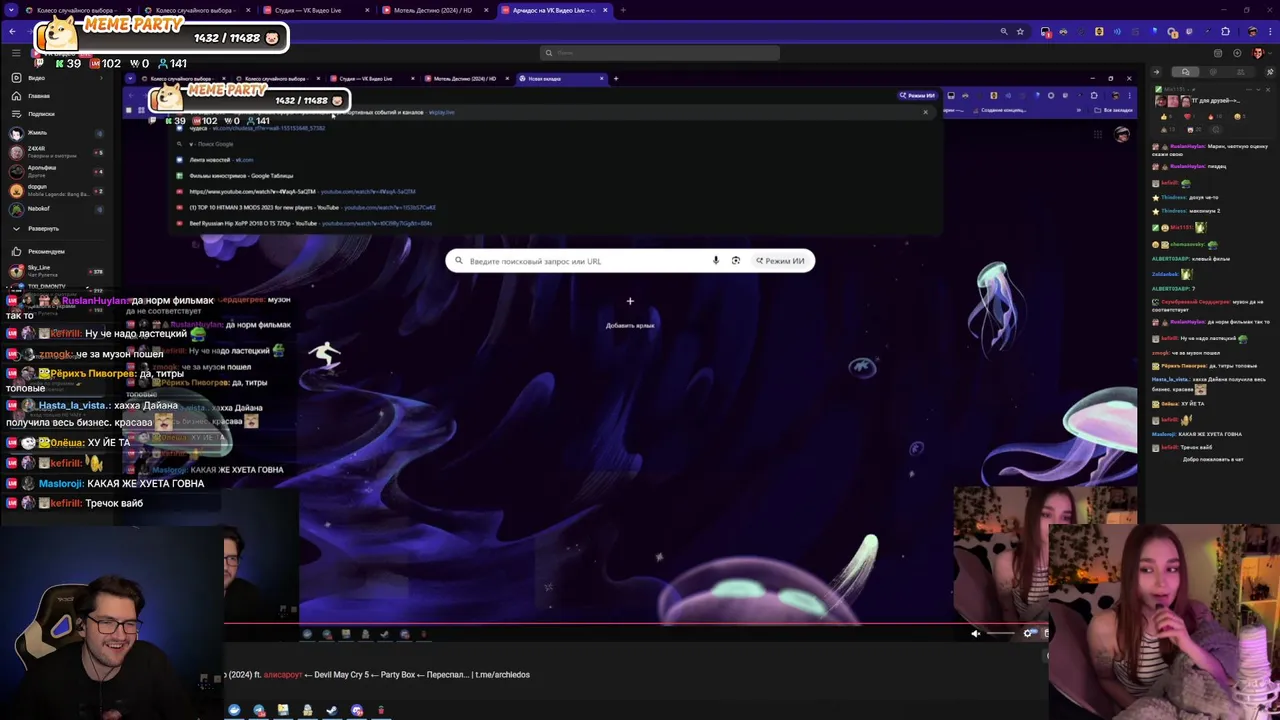This screenshot has width=1280, height=720.
Task: Open the outer browser tab search dropdown
Action: point(10,10)
